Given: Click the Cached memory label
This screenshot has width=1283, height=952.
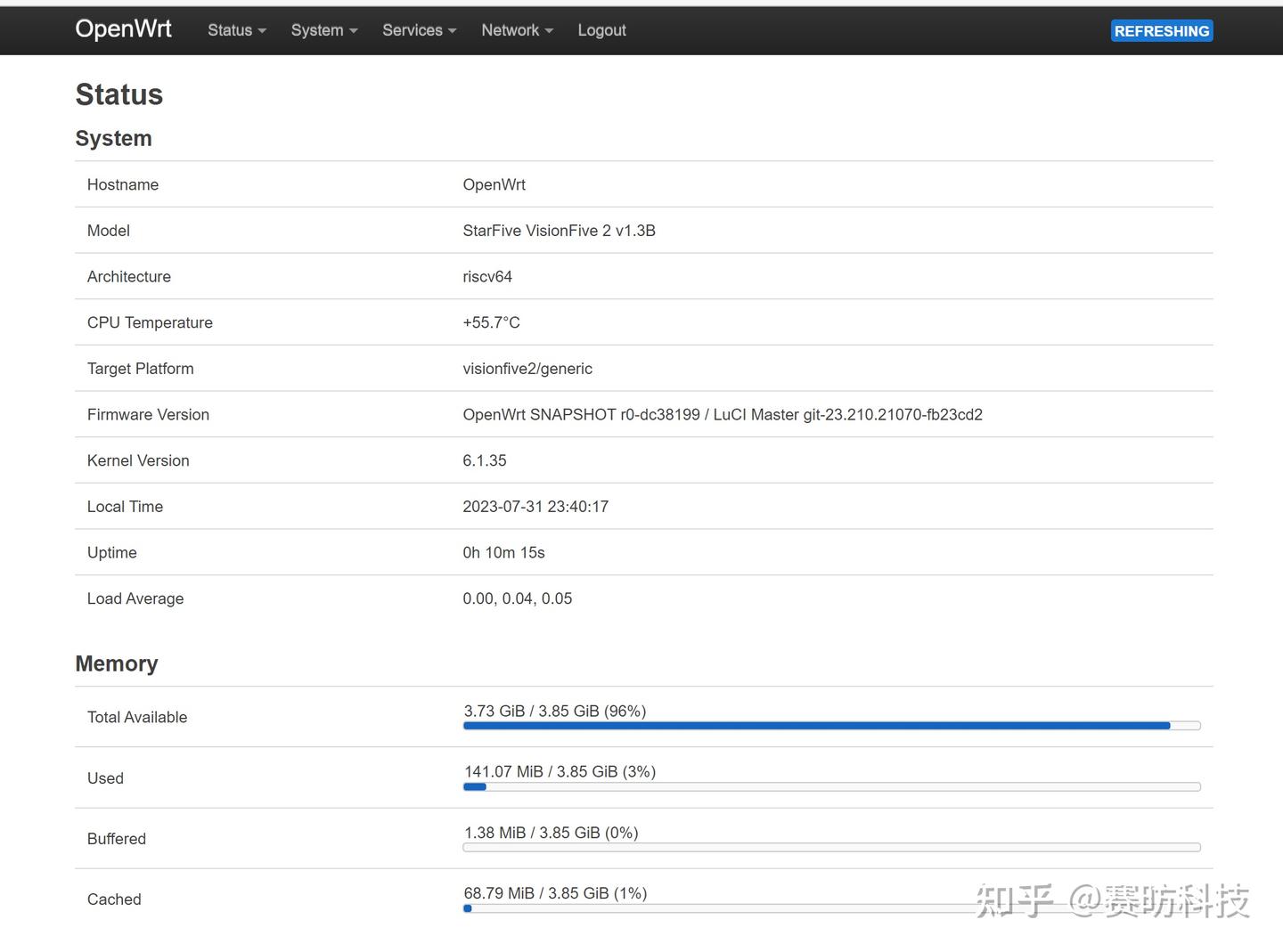Looking at the screenshot, I should click(x=114, y=899).
